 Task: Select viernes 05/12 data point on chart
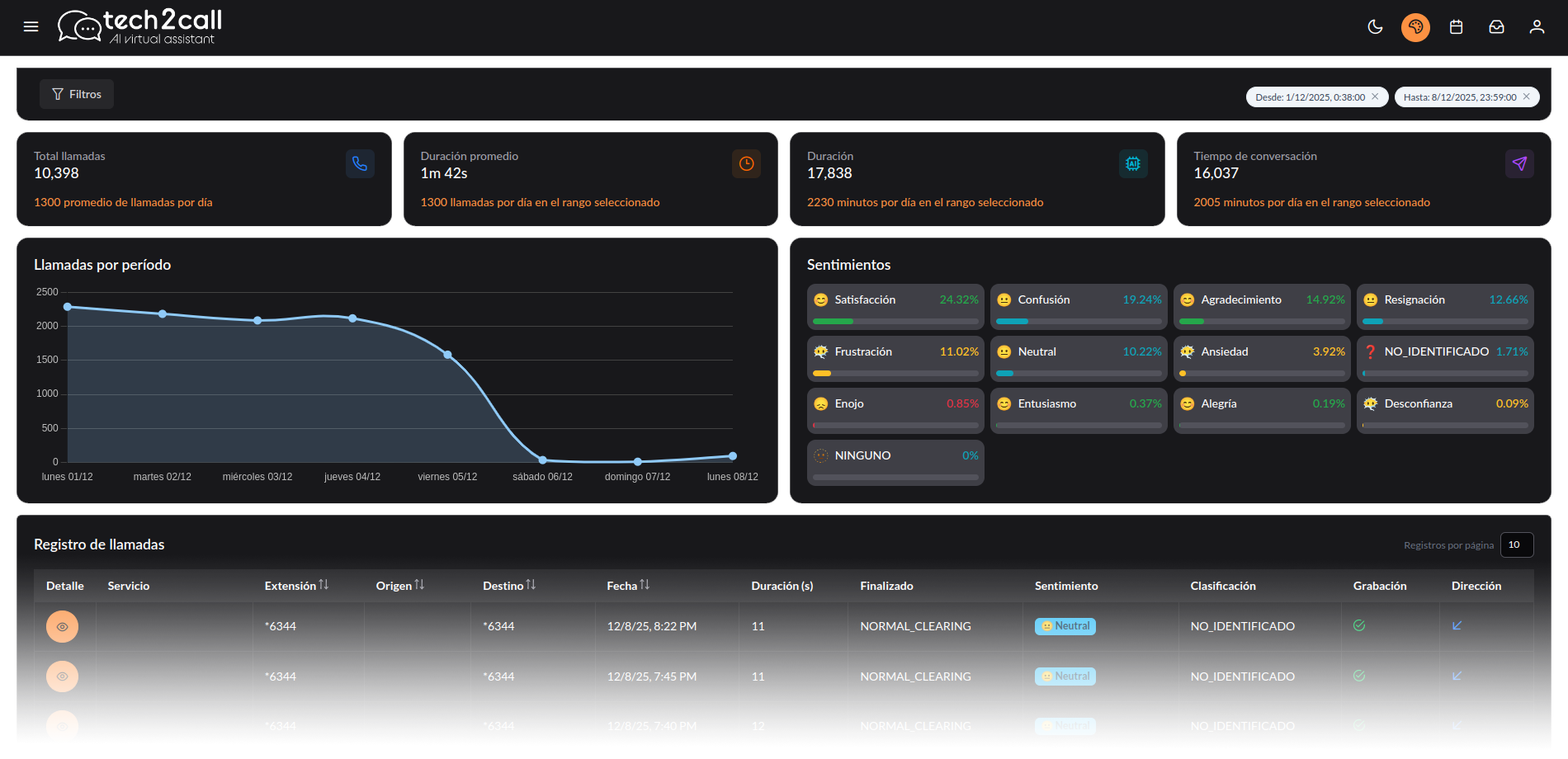447,355
